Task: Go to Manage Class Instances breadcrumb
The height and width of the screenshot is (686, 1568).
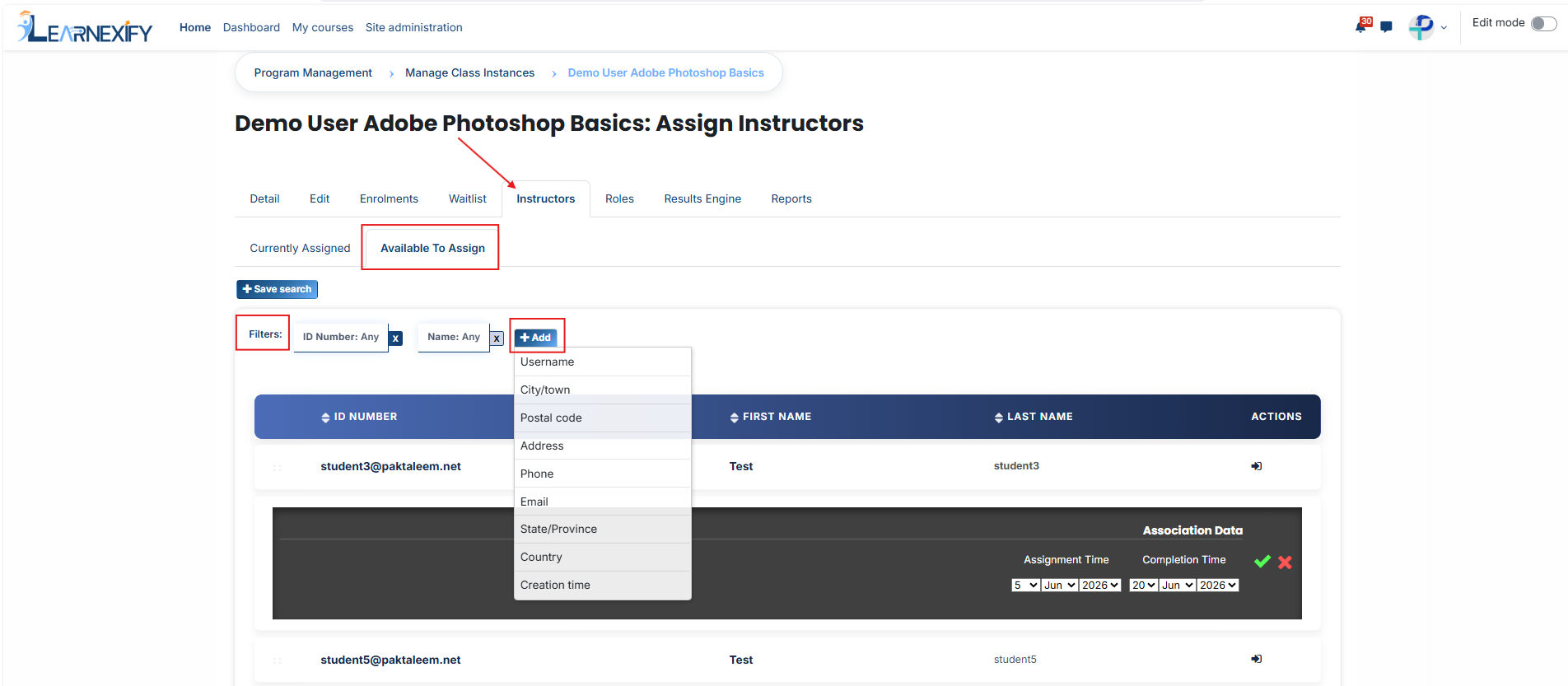Action: coord(469,73)
